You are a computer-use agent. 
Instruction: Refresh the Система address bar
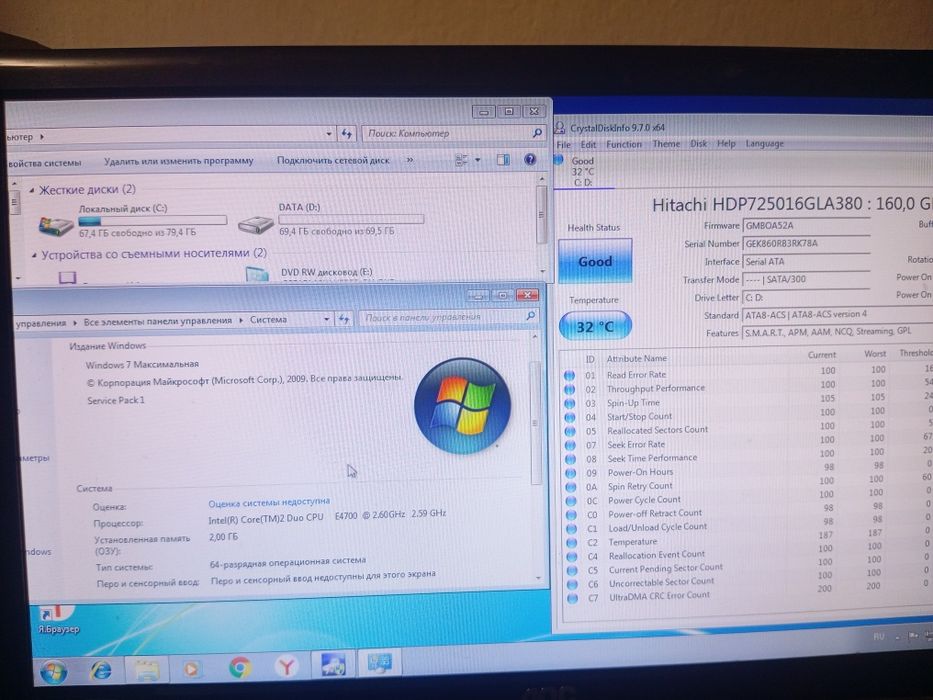click(x=344, y=319)
